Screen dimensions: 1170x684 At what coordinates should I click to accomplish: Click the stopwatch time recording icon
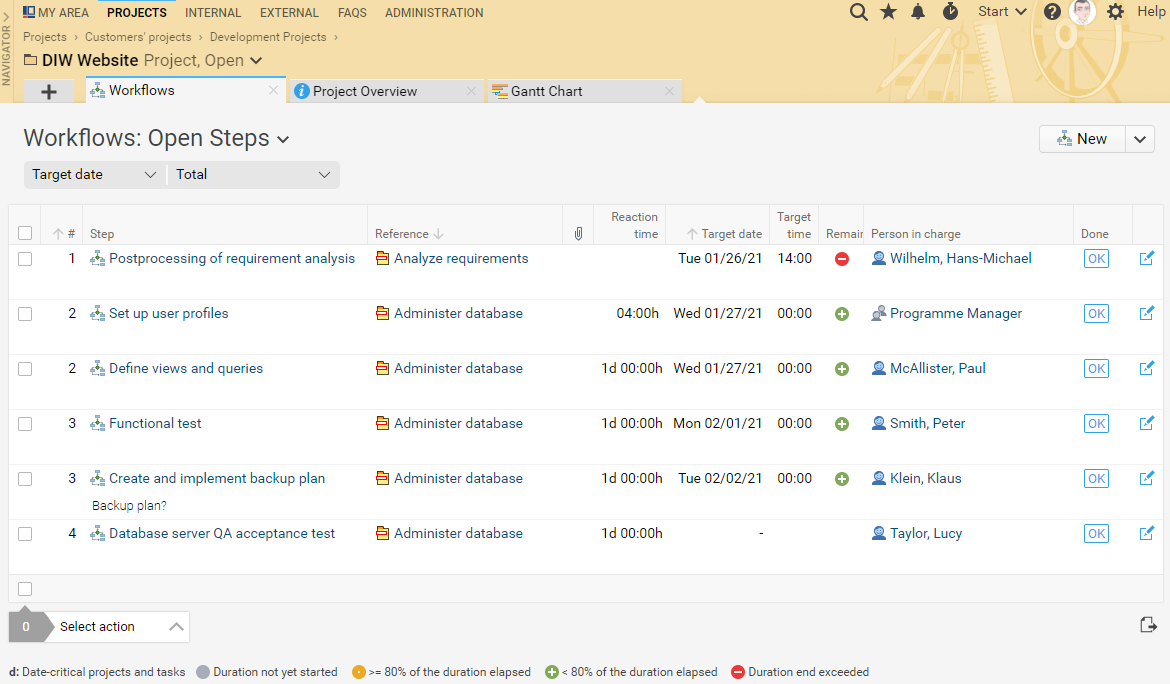click(950, 12)
